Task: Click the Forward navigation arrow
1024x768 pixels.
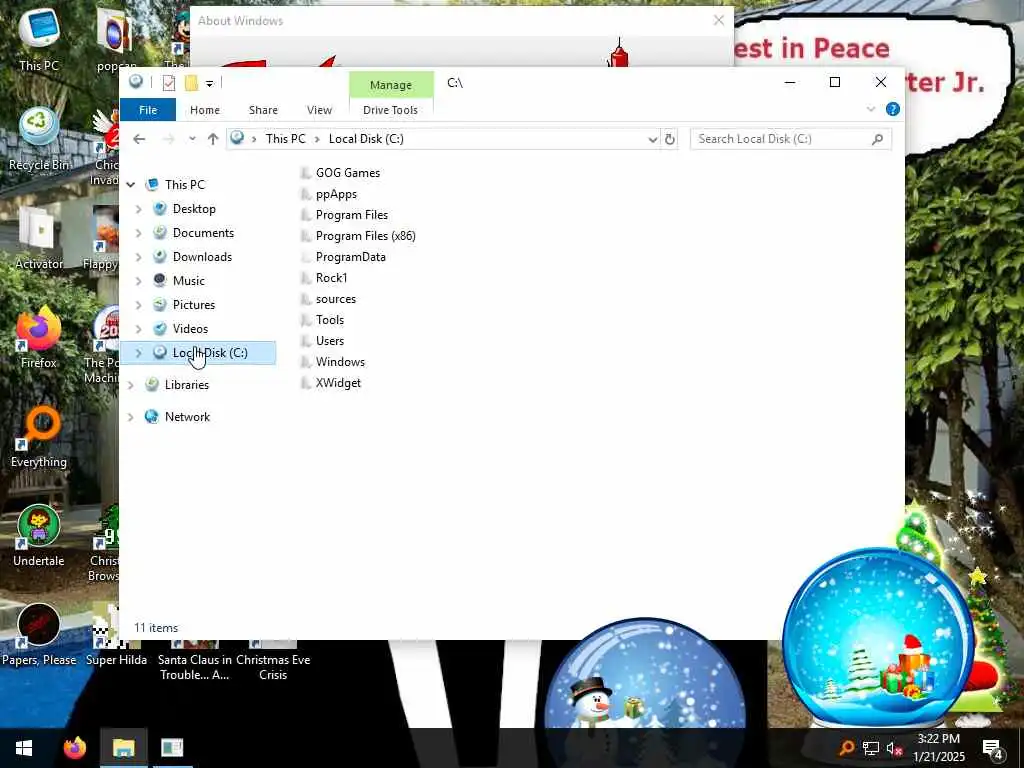Action: (168, 139)
